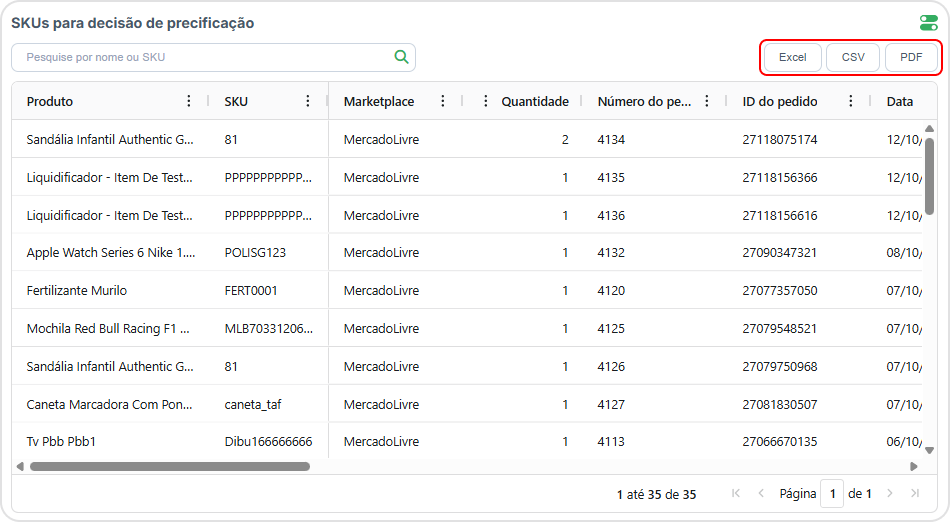Sort by the Produto column header

point(50,101)
